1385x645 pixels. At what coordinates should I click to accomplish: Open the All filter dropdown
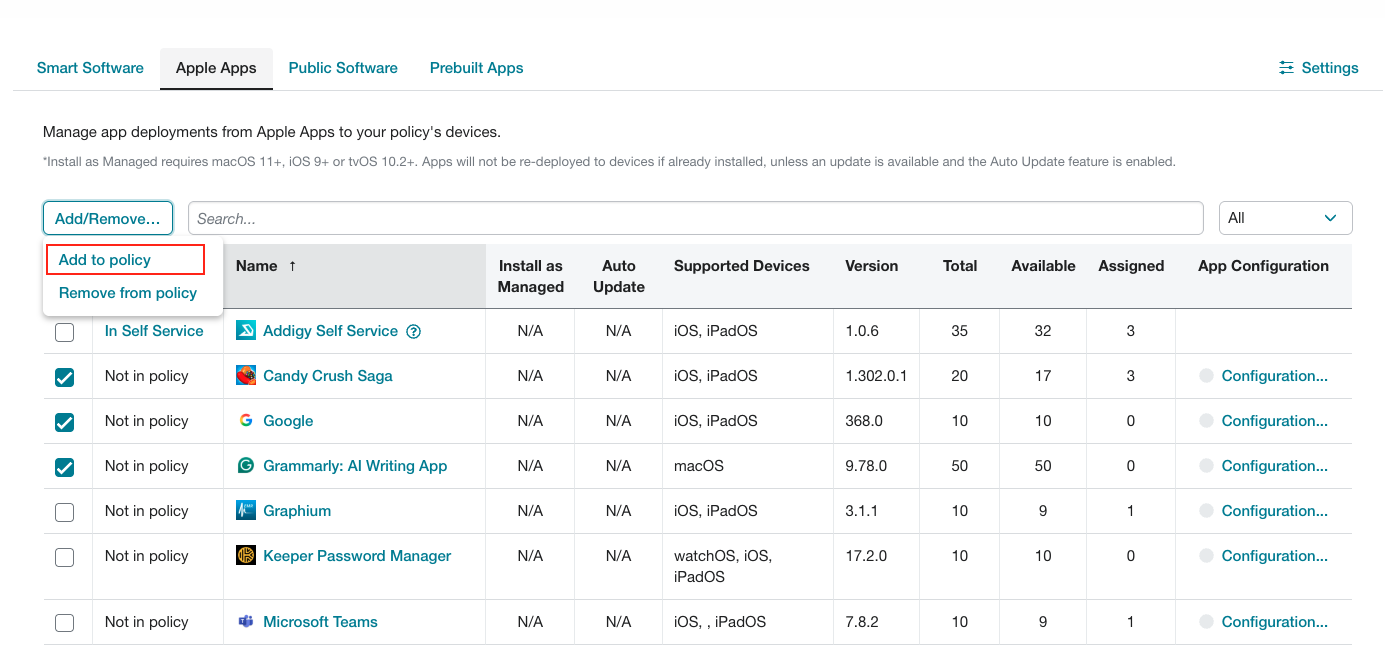(1285, 218)
